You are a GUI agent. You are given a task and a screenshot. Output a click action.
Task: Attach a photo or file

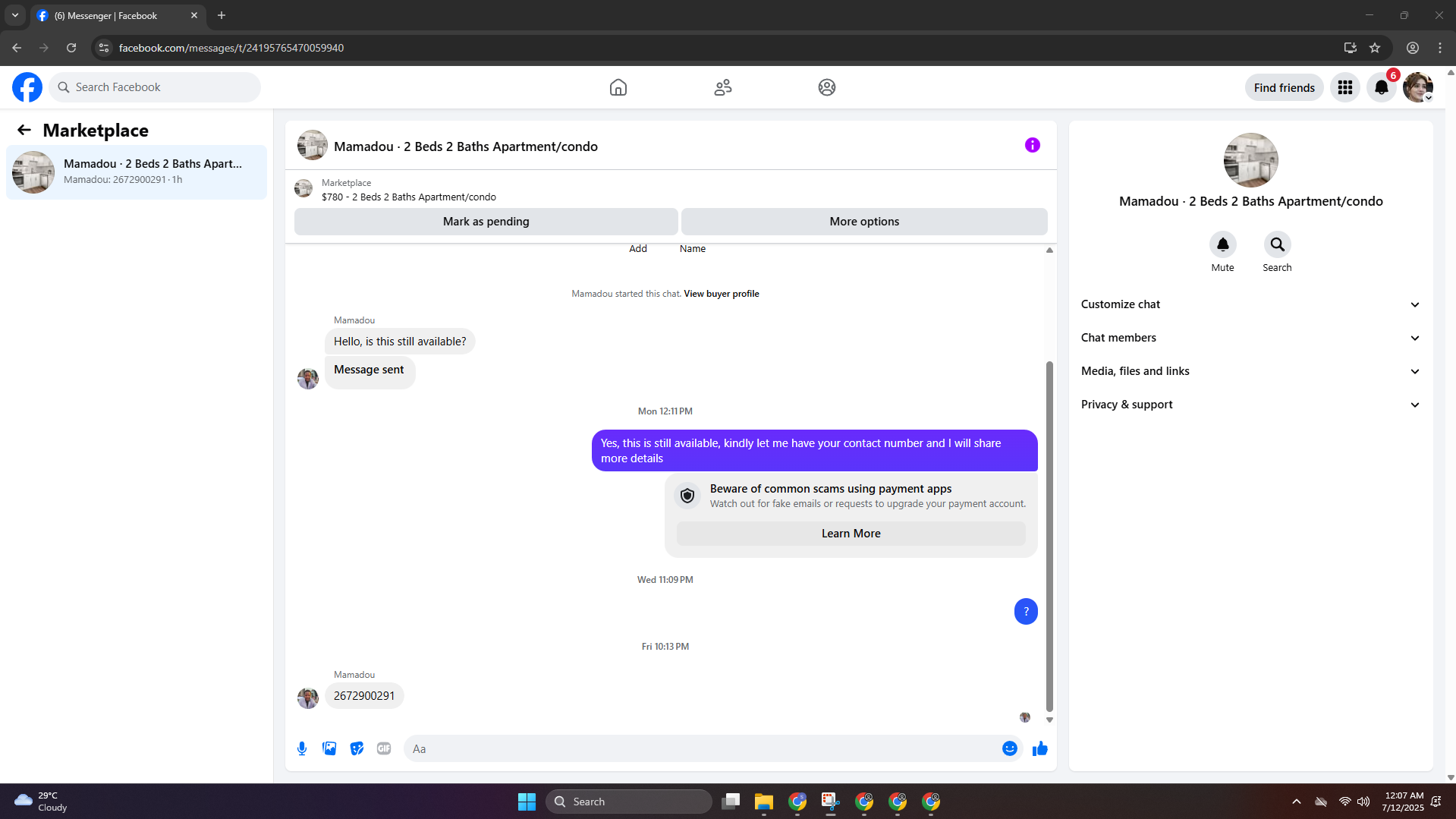coord(329,748)
